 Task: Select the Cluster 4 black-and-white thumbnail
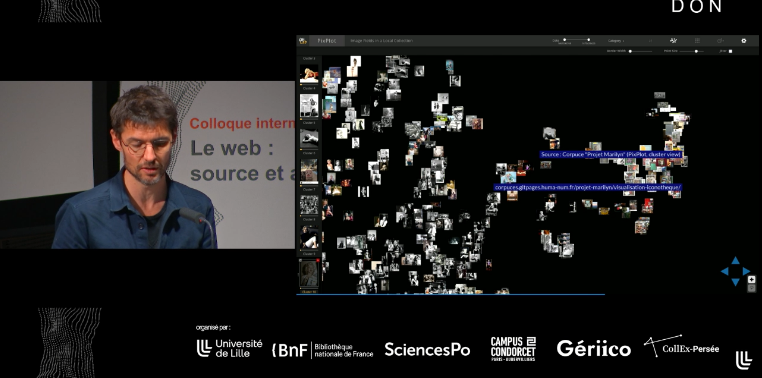pos(309,106)
